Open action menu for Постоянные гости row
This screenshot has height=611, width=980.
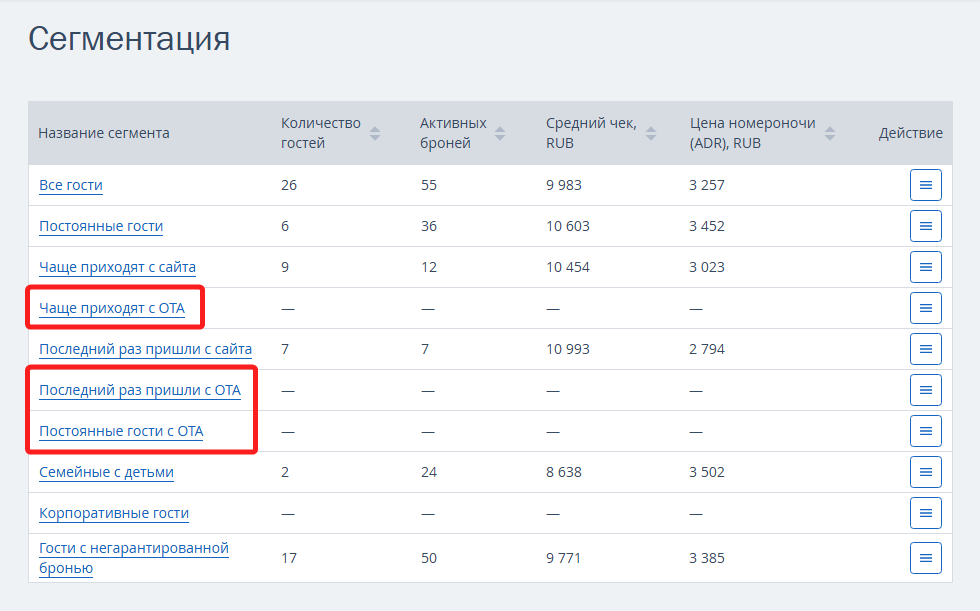(x=926, y=226)
